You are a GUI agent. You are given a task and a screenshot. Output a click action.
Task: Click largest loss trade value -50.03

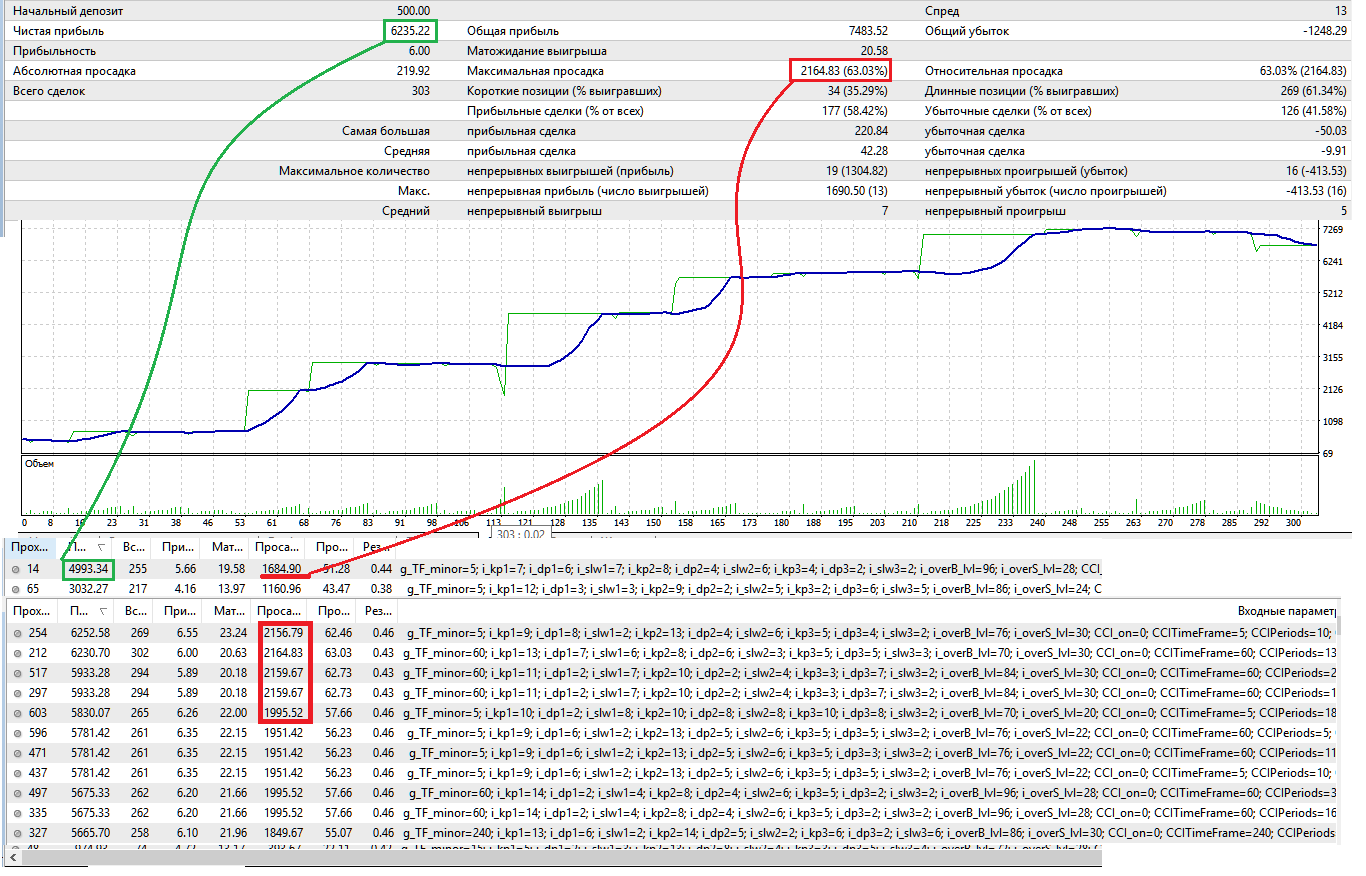tap(1330, 131)
